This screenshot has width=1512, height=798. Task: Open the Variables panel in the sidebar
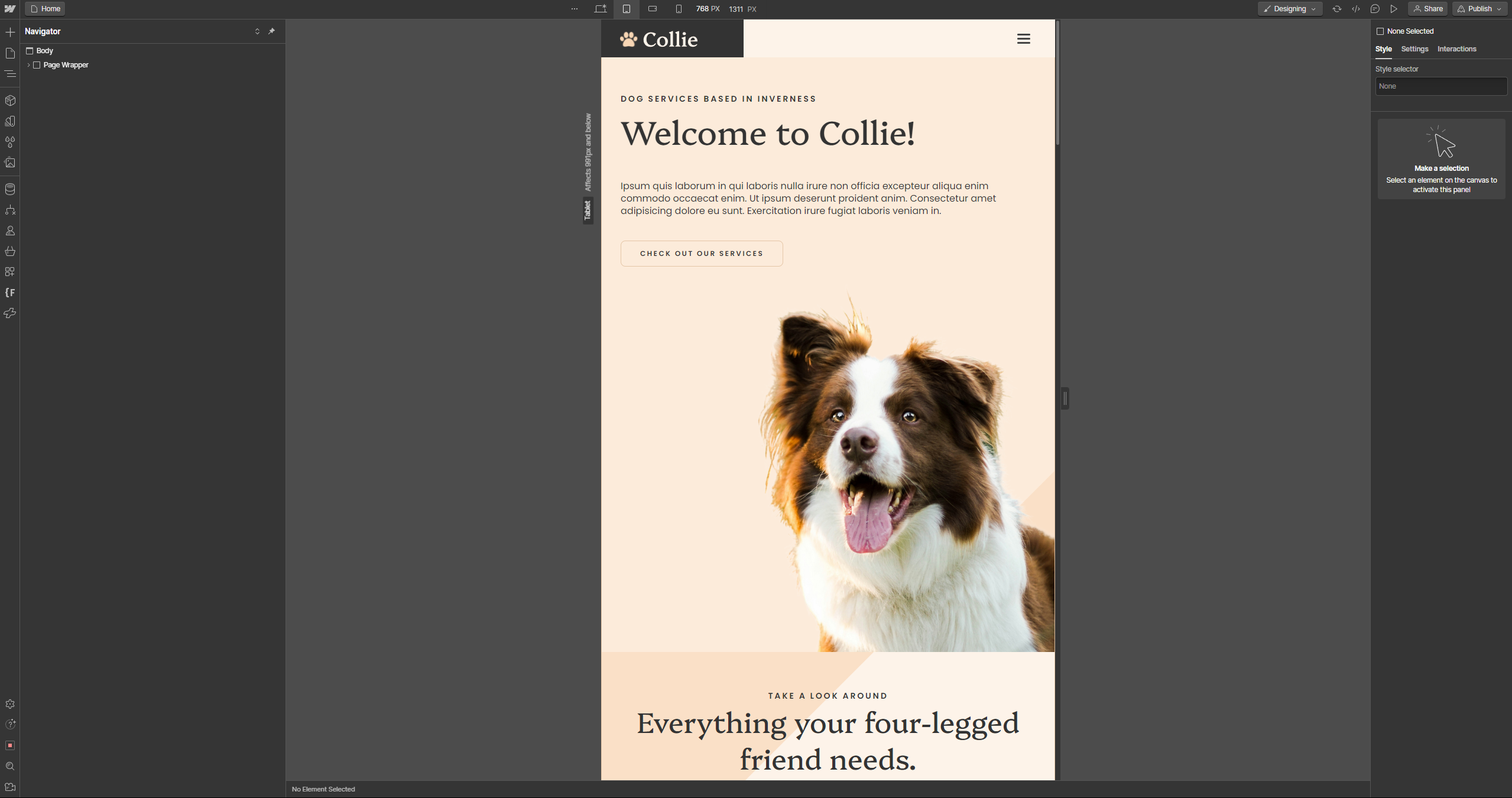click(10, 121)
